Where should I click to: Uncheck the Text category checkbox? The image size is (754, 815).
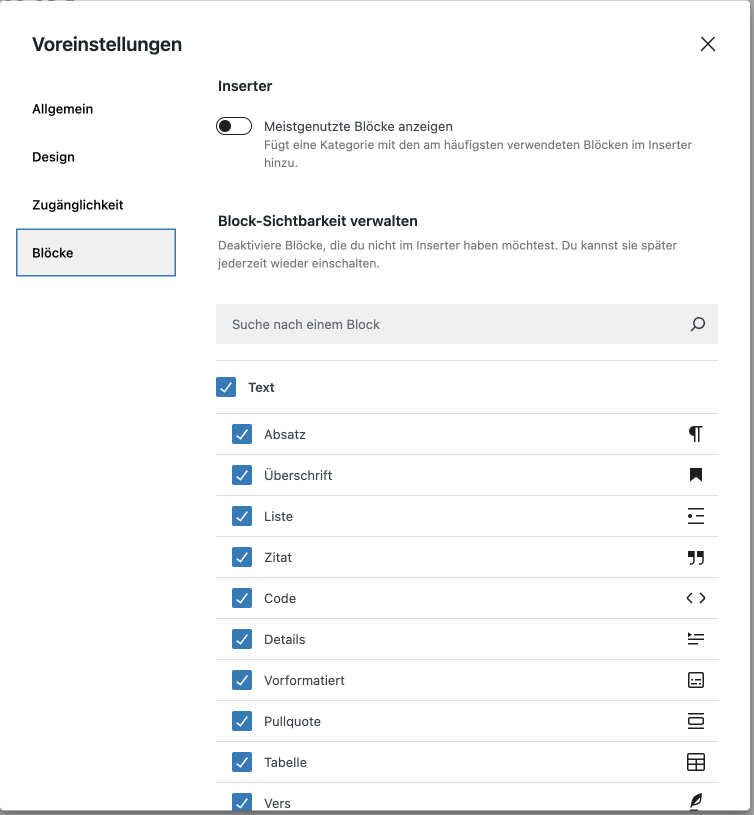point(226,387)
